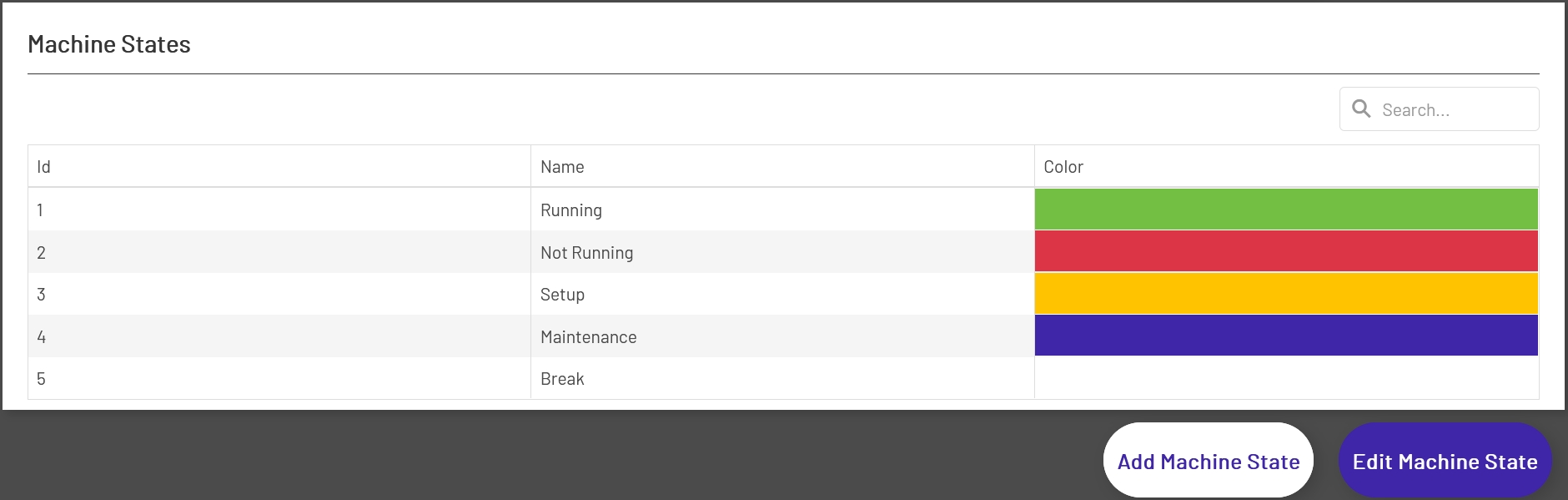Image resolution: width=1568 pixels, height=500 pixels.
Task: Click the red color swatch for Not Running
Action: [1287, 251]
